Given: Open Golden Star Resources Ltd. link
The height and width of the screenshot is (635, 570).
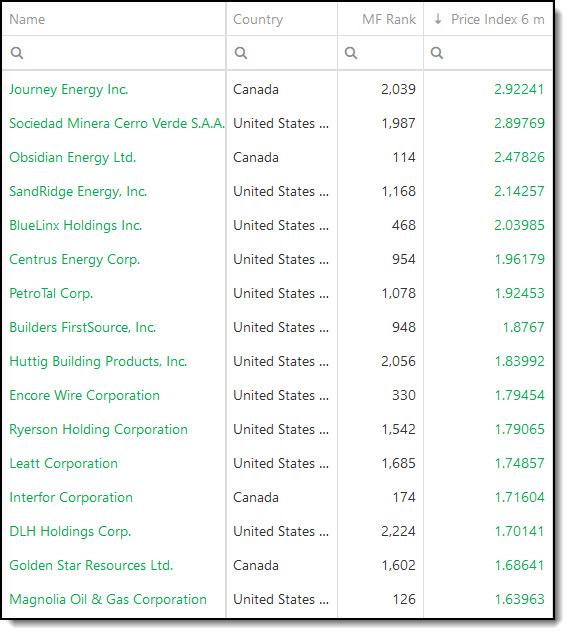Looking at the screenshot, I should 91,565.
